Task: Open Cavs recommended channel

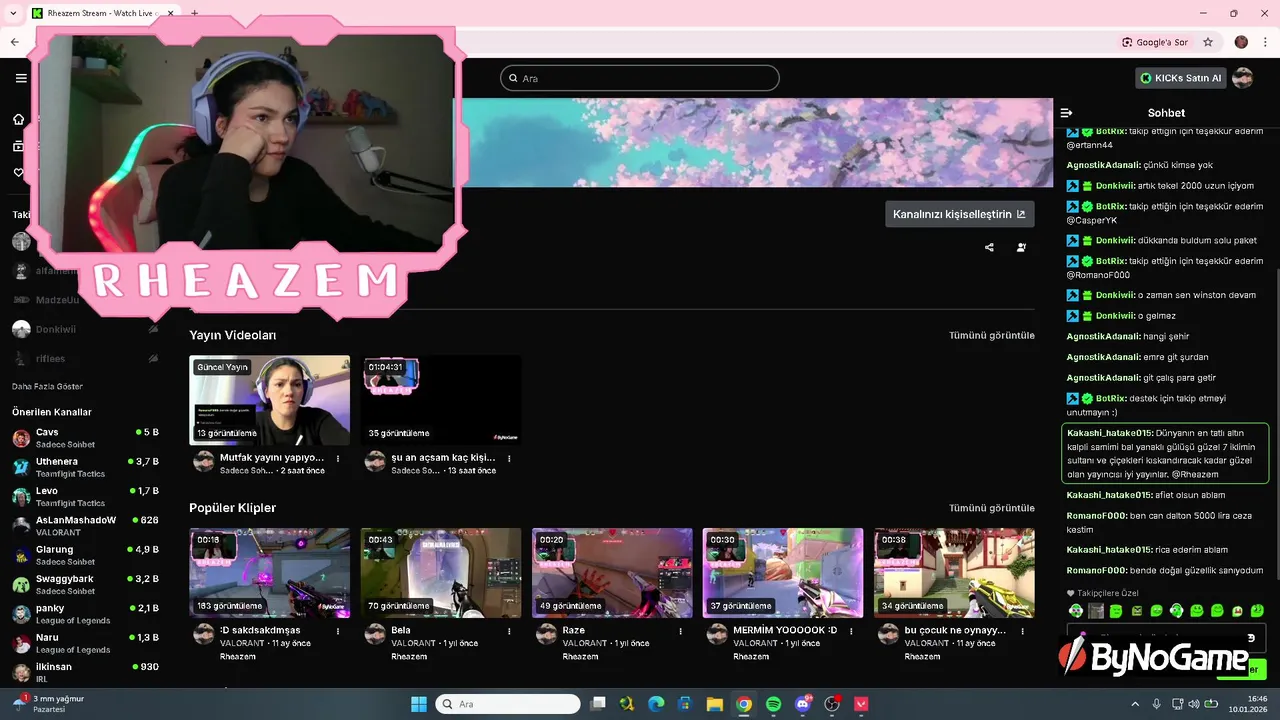Action: pyautogui.click(x=85, y=438)
